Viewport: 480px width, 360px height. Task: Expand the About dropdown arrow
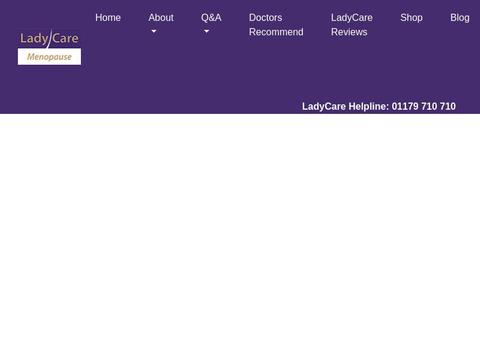[154, 32]
